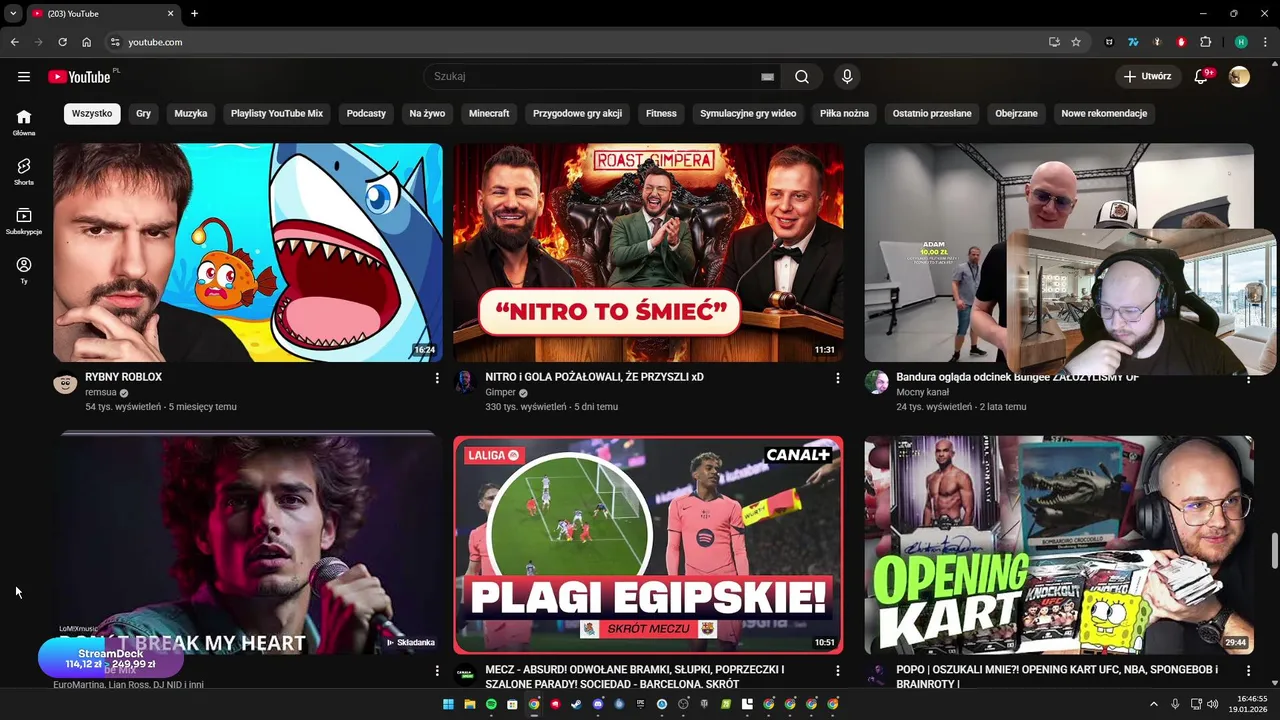Select the Playlisty YouTube Mix chip
Screen dimensions: 1280x720
click(x=277, y=114)
